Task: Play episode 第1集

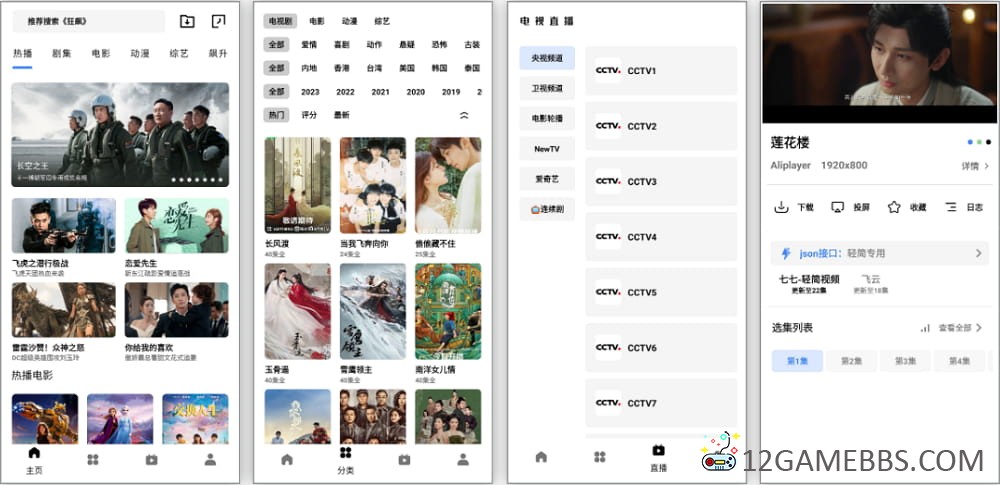Action: click(x=797, y=361)
